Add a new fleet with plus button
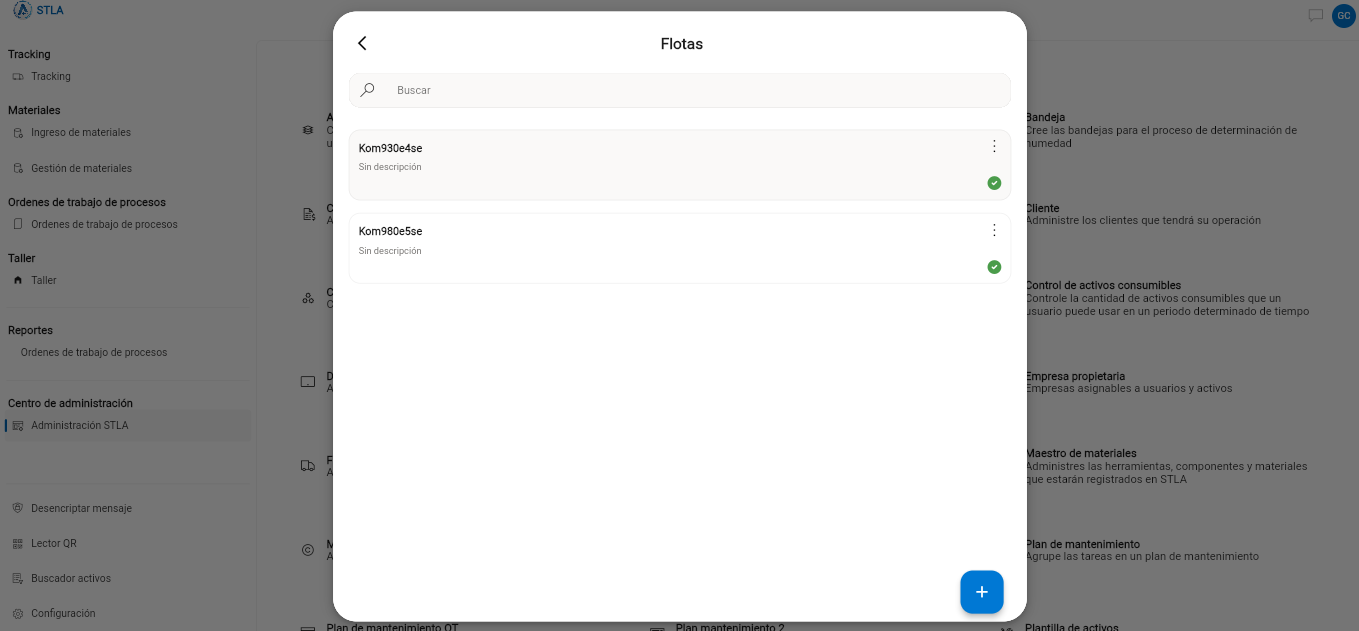Screen dimensions: 1359x631 982,592
